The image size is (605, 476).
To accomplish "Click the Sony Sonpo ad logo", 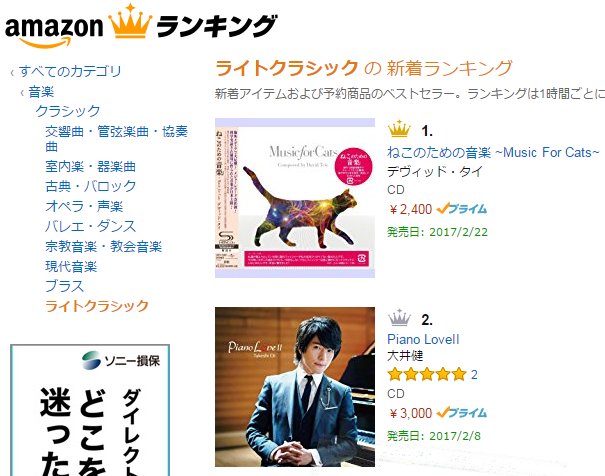I will [x=121, y=360].
